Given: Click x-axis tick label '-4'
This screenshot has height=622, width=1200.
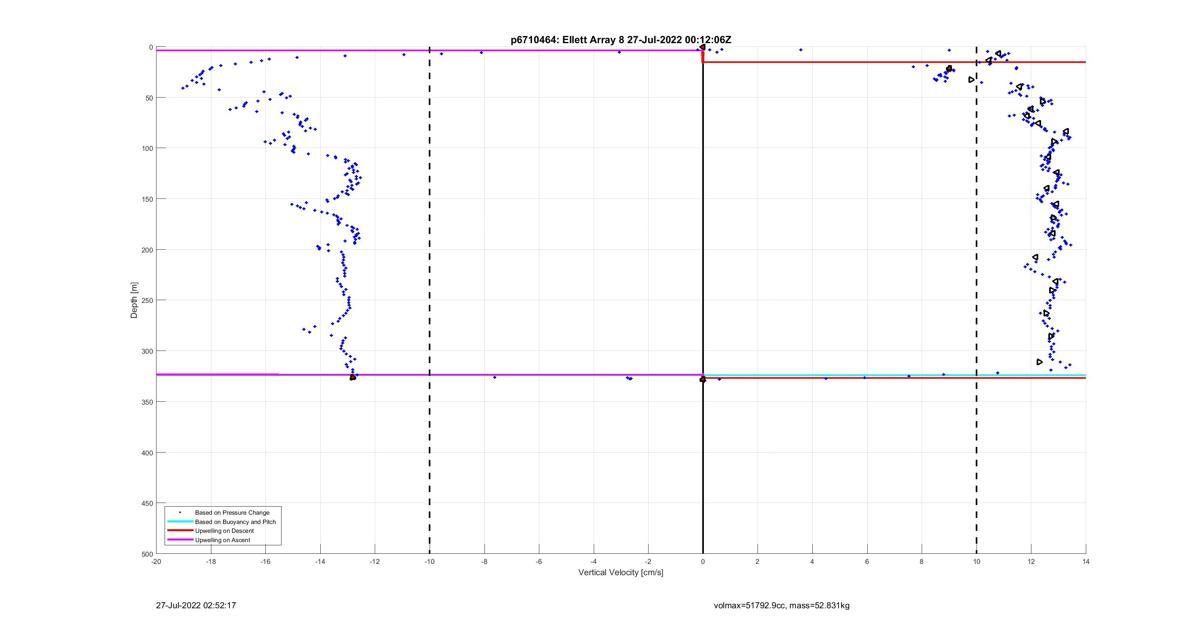Looking at the screenshot, I should 594,561.
